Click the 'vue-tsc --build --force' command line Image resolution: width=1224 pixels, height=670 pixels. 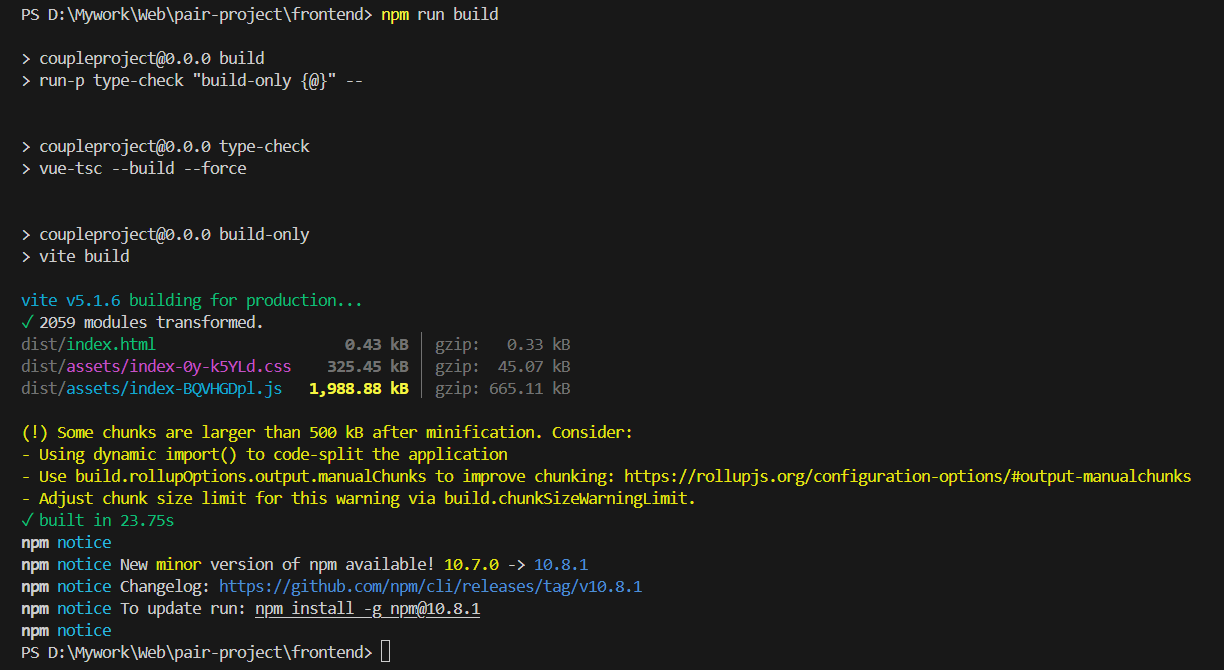(142, 168)
